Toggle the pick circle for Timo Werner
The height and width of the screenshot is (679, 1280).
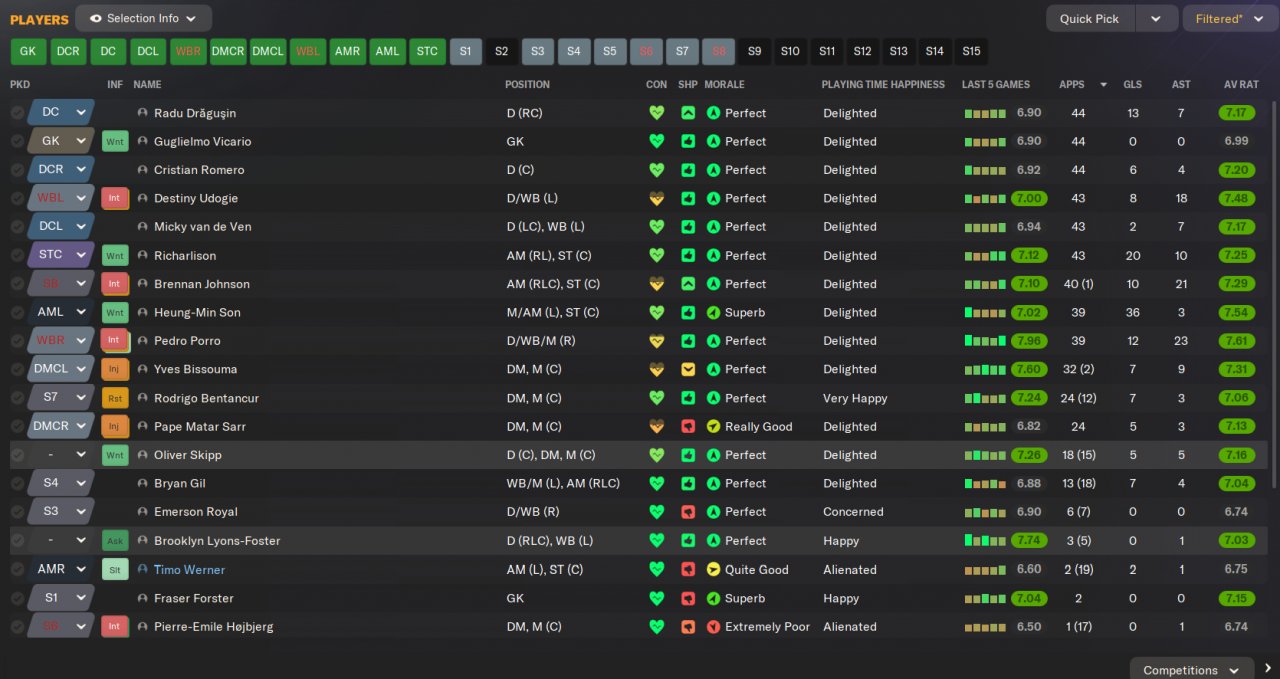(17, 570)
